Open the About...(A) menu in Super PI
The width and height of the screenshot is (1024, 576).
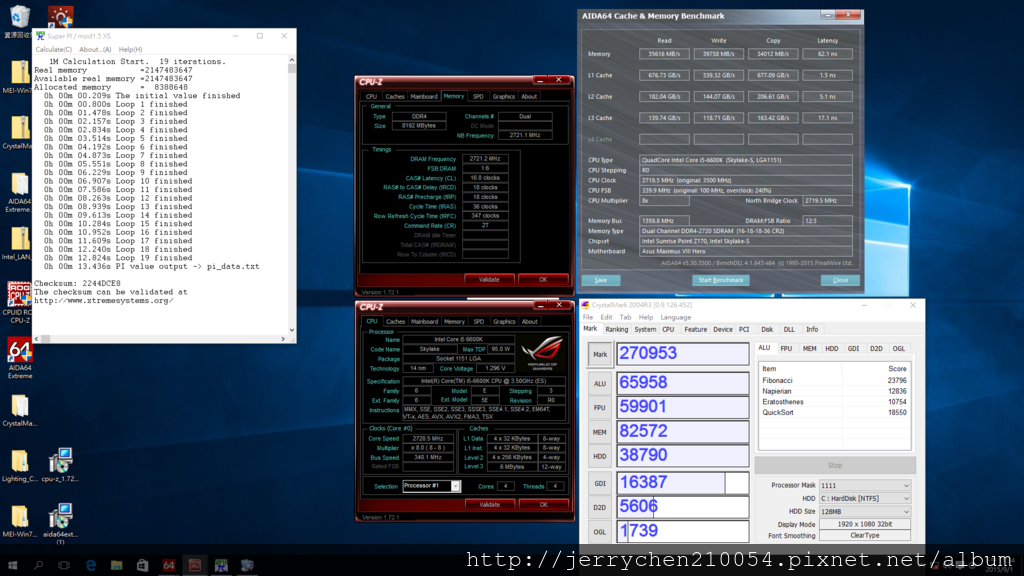click(95, 50)
